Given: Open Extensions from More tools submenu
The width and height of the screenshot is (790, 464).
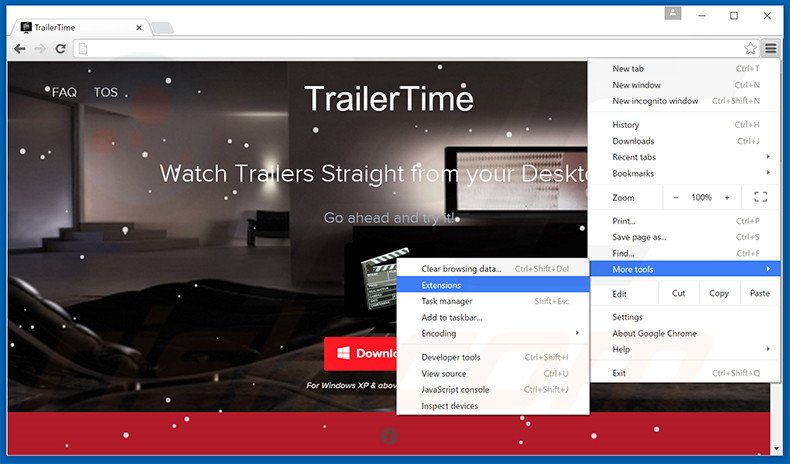Looking at the screenshot, I should 493,285.
